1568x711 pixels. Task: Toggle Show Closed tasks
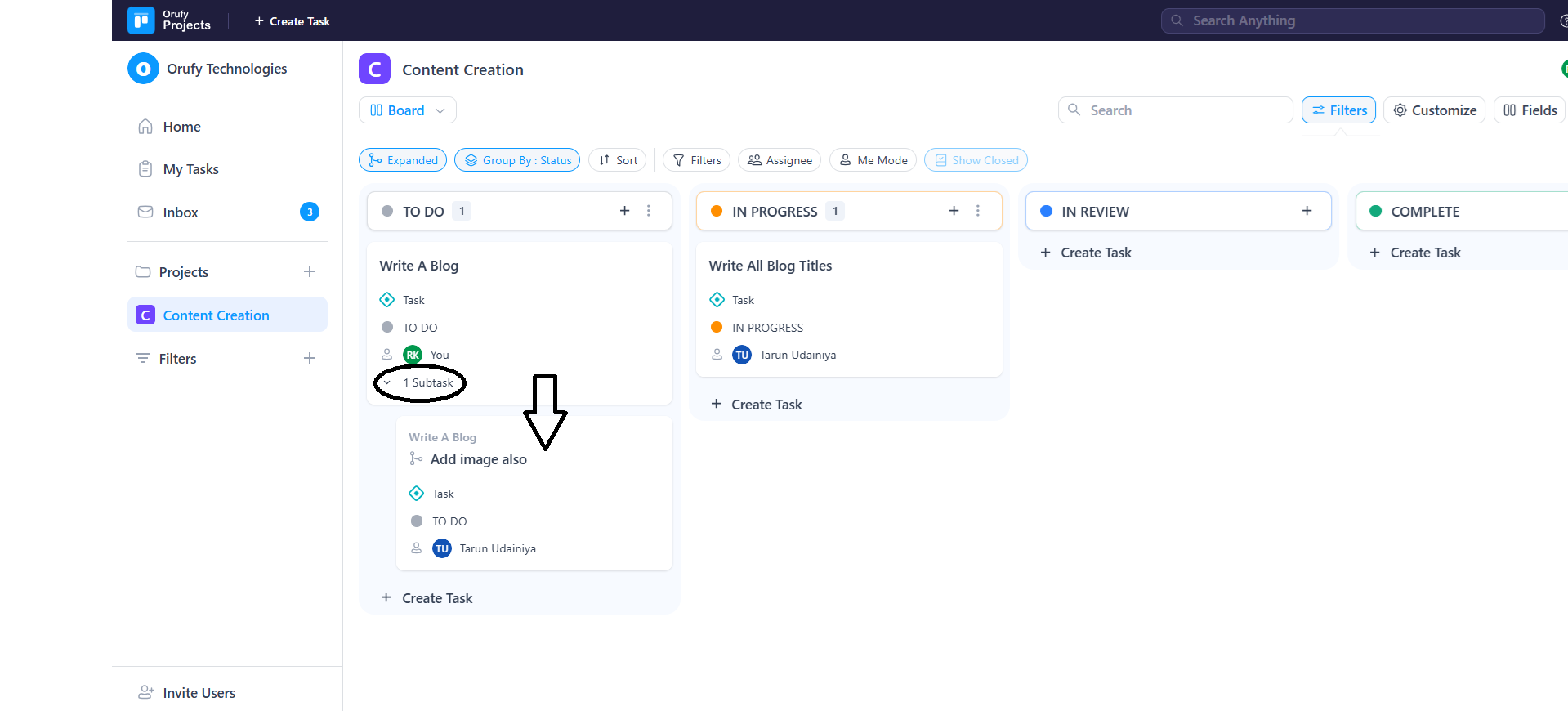click(x=976, y=160)
